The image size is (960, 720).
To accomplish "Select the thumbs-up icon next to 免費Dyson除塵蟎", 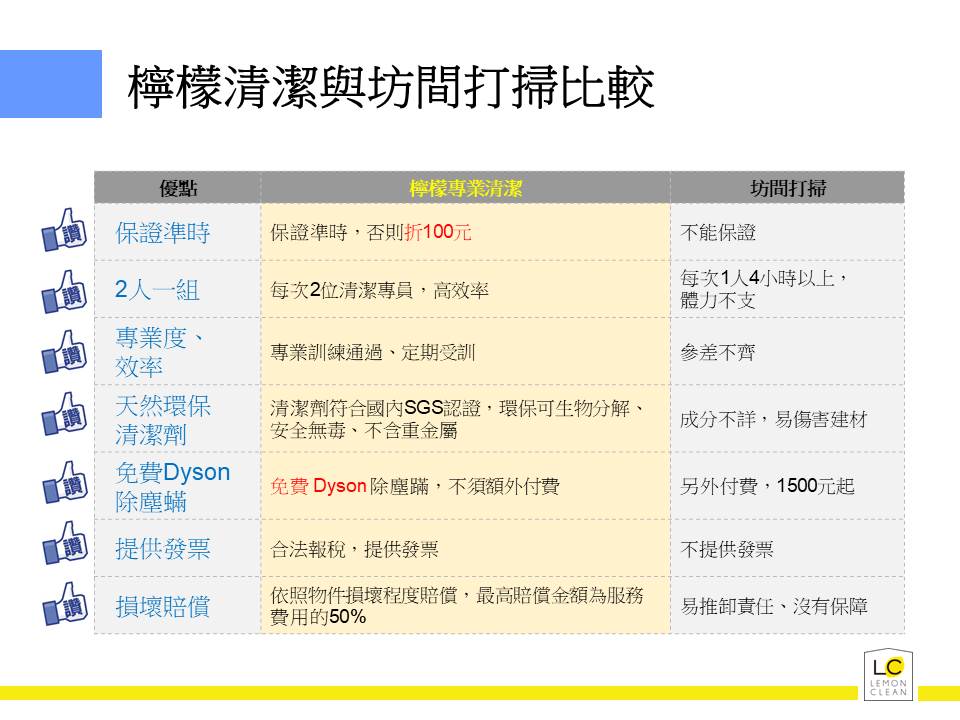I will (64, 485).
